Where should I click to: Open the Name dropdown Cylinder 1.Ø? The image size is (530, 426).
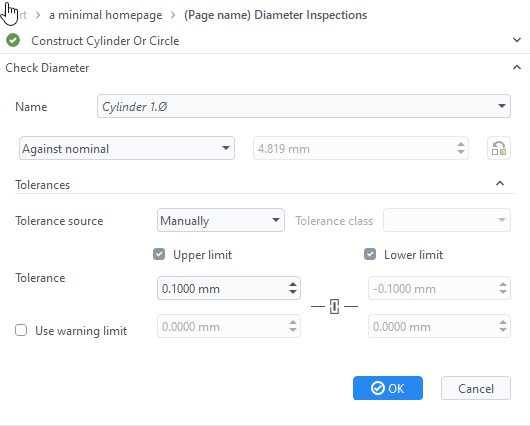coord(304,106)
